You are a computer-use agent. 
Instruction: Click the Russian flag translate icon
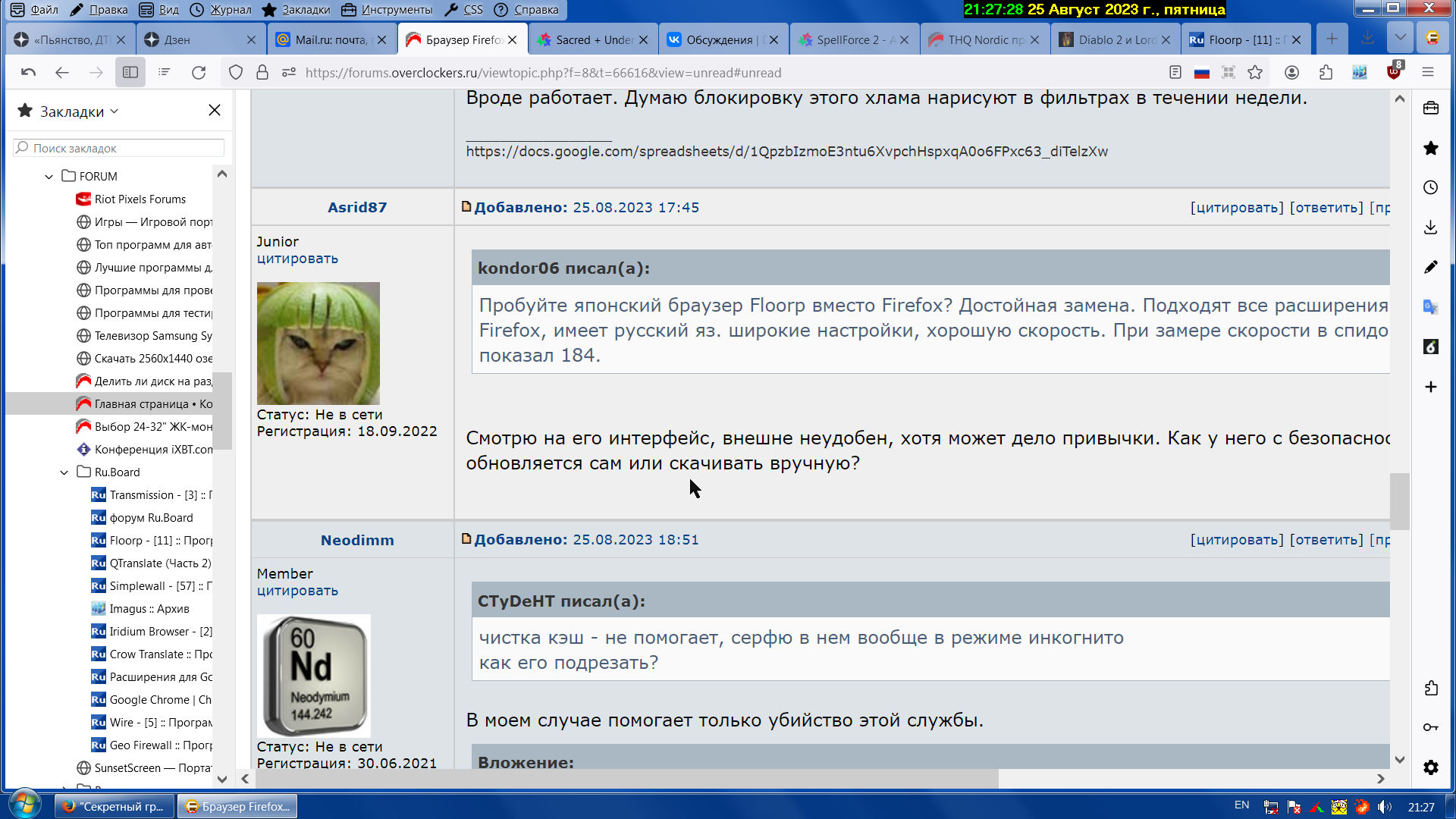pyautogui.click(x=1202, y=73)
